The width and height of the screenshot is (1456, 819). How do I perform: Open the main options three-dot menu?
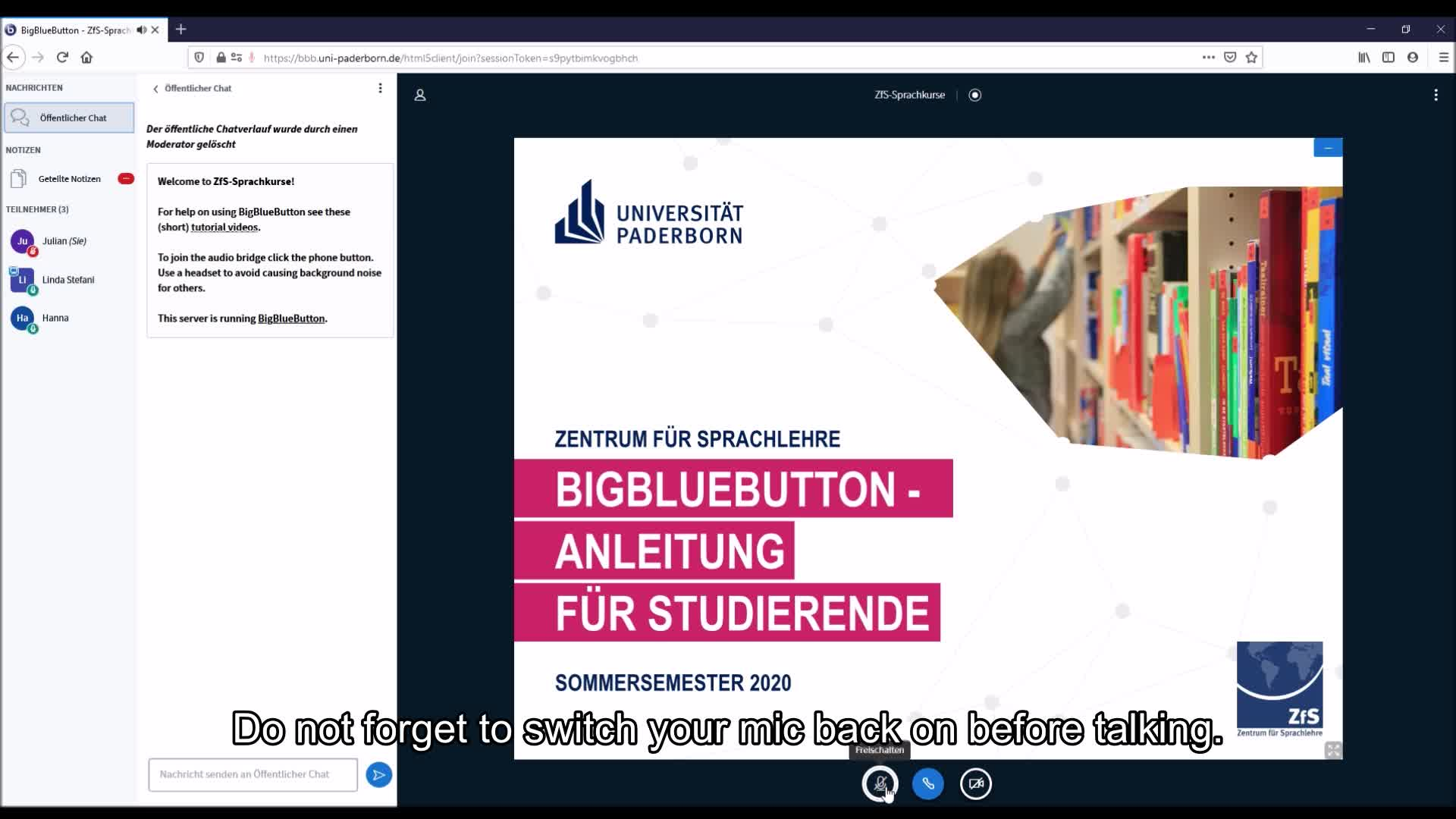(1436, 95)
